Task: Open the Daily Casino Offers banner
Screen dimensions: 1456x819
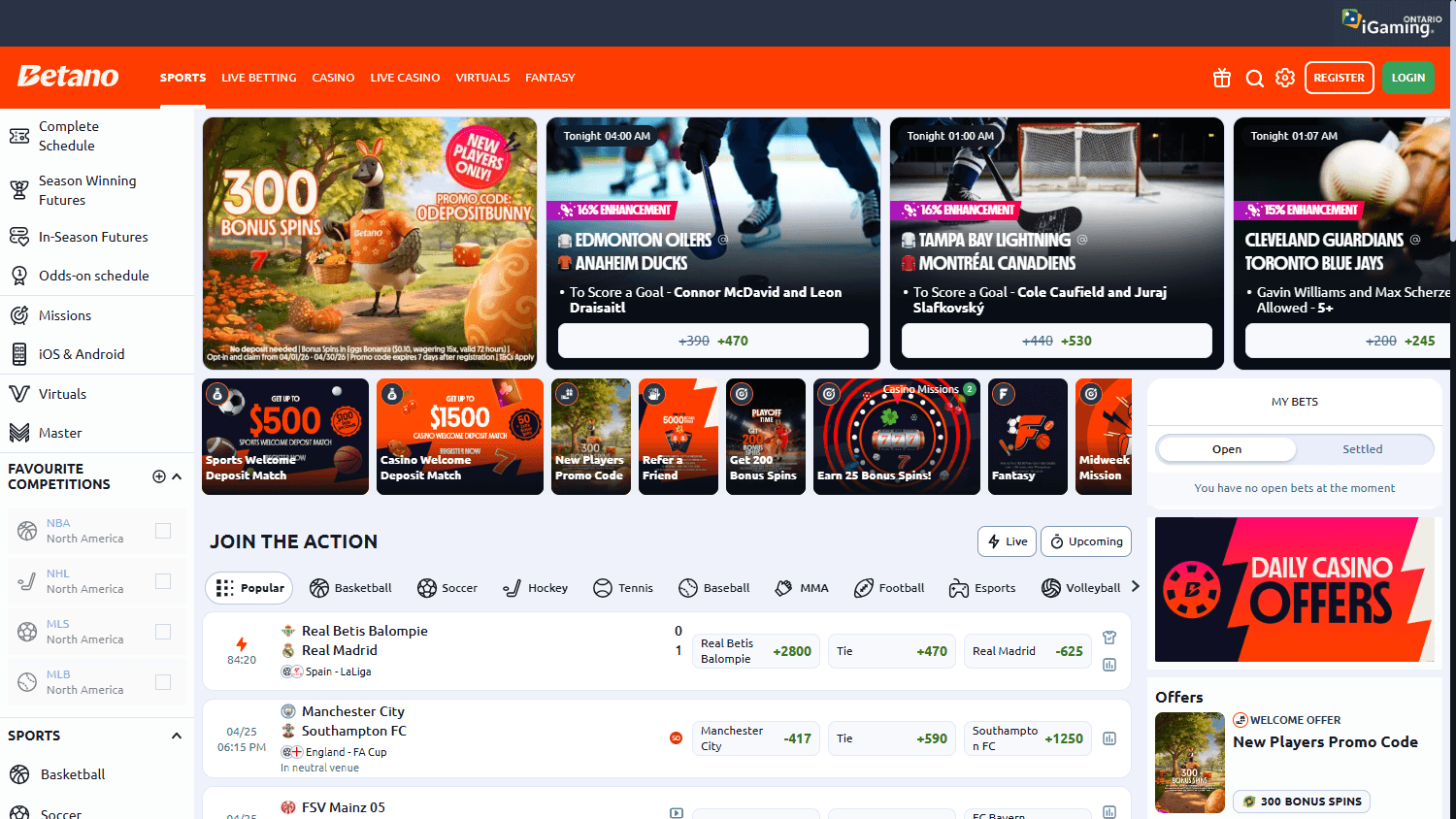Action: [1294, 590]
